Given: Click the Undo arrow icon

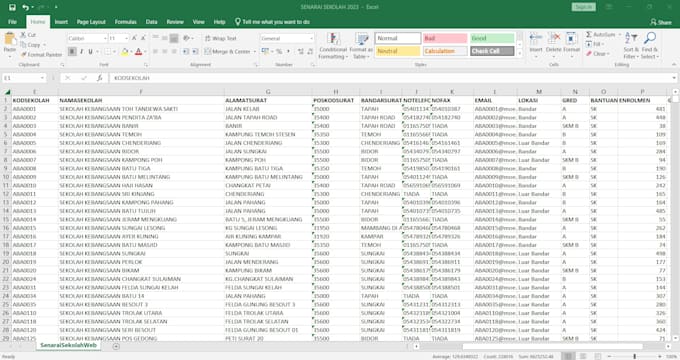Looking at the screenshot, I should click(26, 7).
